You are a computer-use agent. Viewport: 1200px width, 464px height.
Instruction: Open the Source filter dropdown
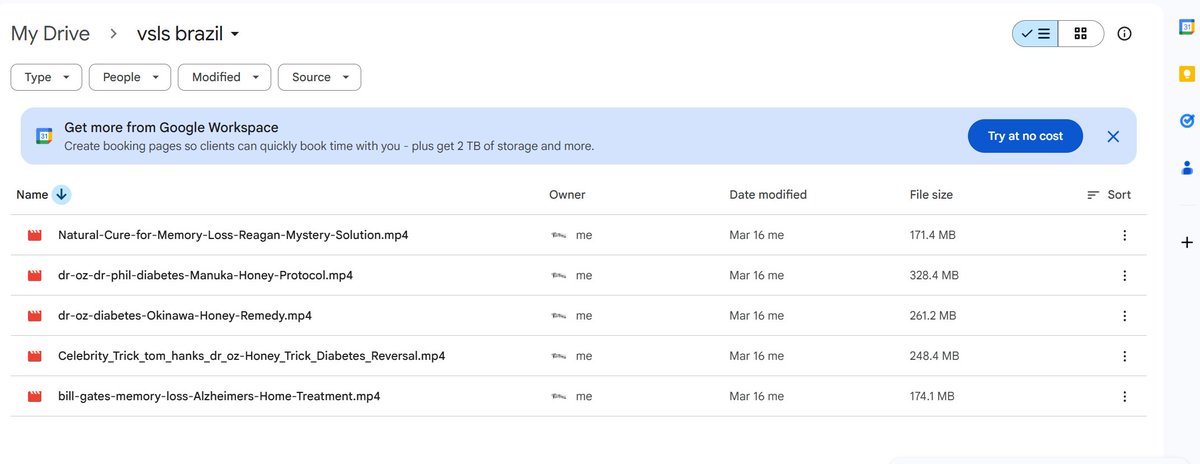click(319, 77)
